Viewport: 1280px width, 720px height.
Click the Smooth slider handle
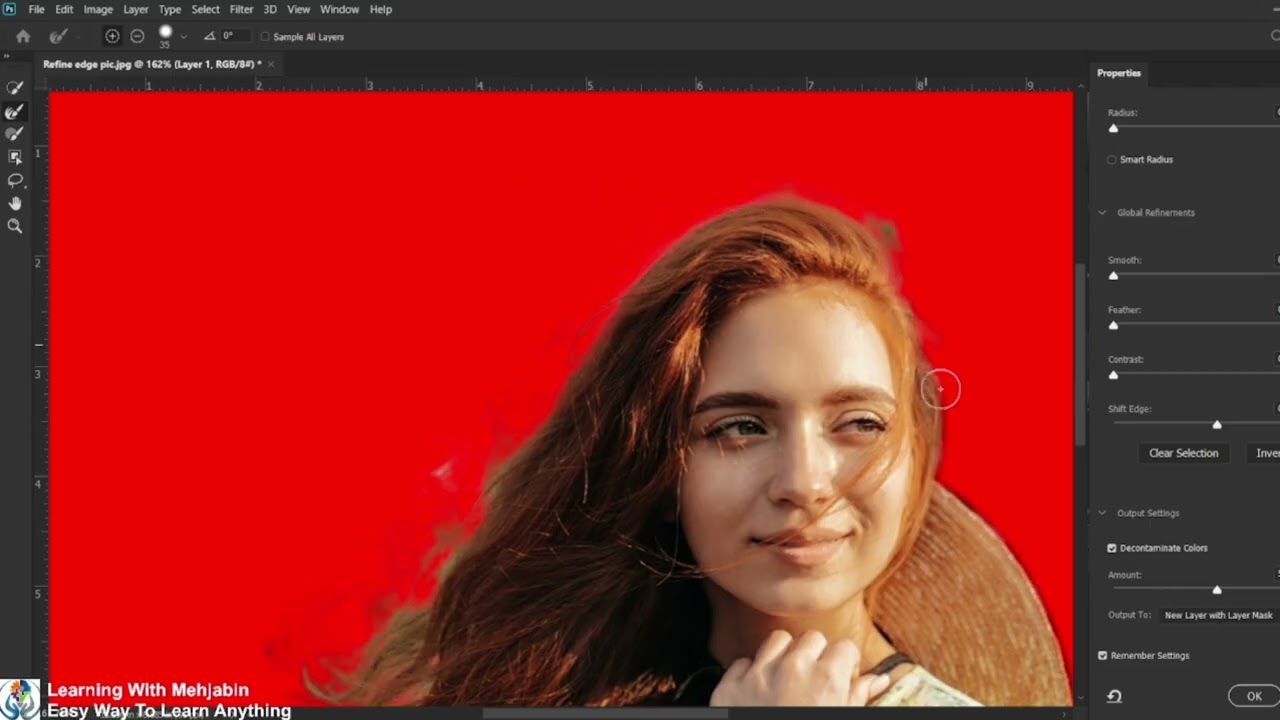(1113, 275)
